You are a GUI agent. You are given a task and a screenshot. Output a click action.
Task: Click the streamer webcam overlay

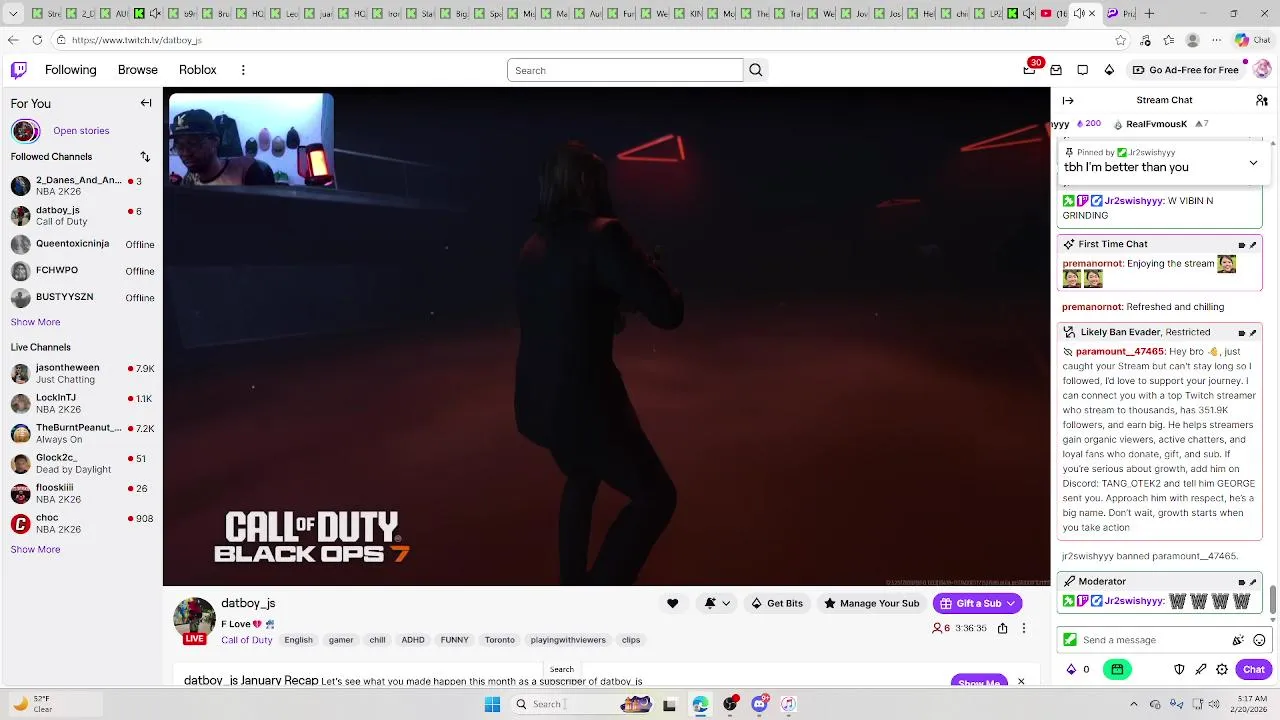pos(251,141)
